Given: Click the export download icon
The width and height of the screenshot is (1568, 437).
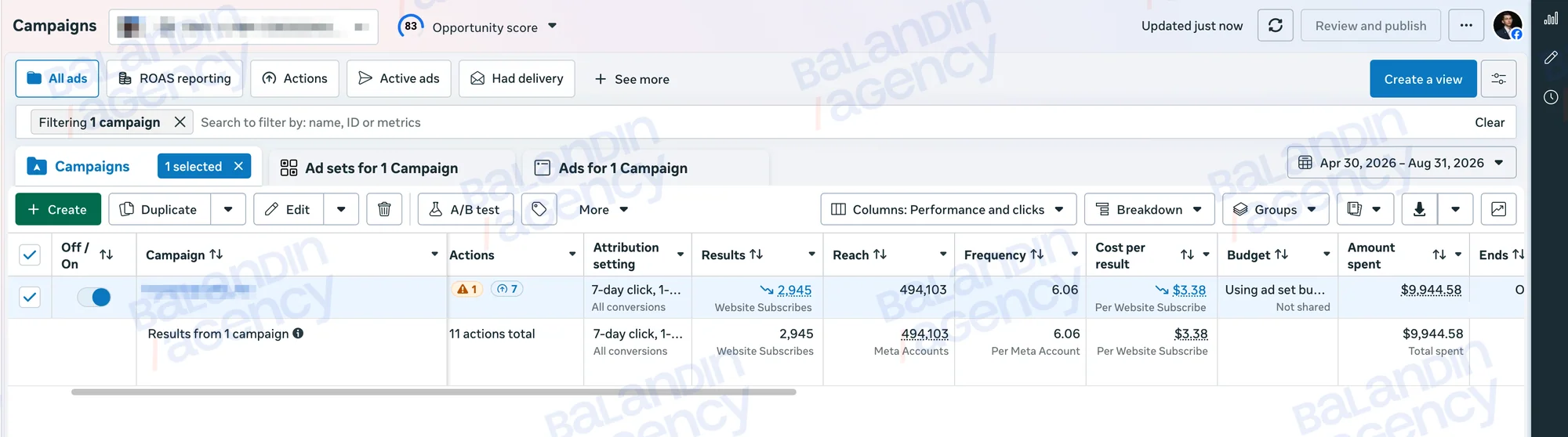Looking at the screenshot, I should 1419,209.
